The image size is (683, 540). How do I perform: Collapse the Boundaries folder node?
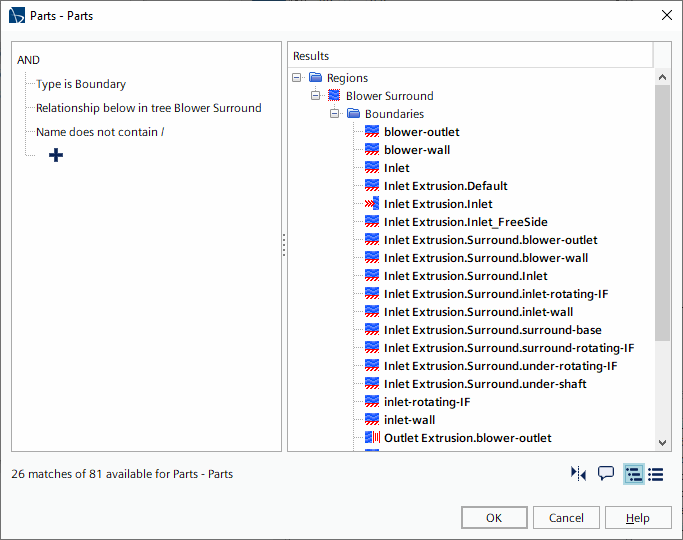point(335,114)
